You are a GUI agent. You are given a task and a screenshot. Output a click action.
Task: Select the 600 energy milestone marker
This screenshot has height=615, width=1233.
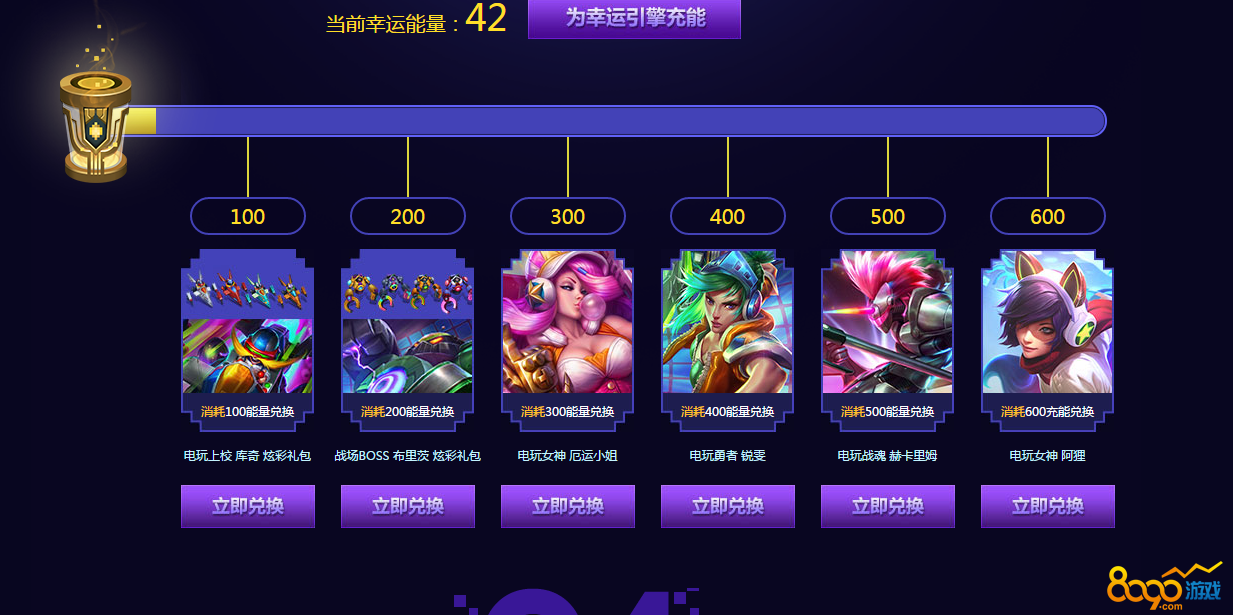[x=1048, y=216]
